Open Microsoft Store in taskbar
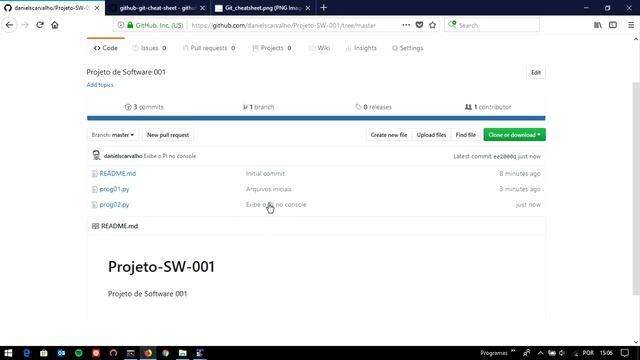 [44, 353]
